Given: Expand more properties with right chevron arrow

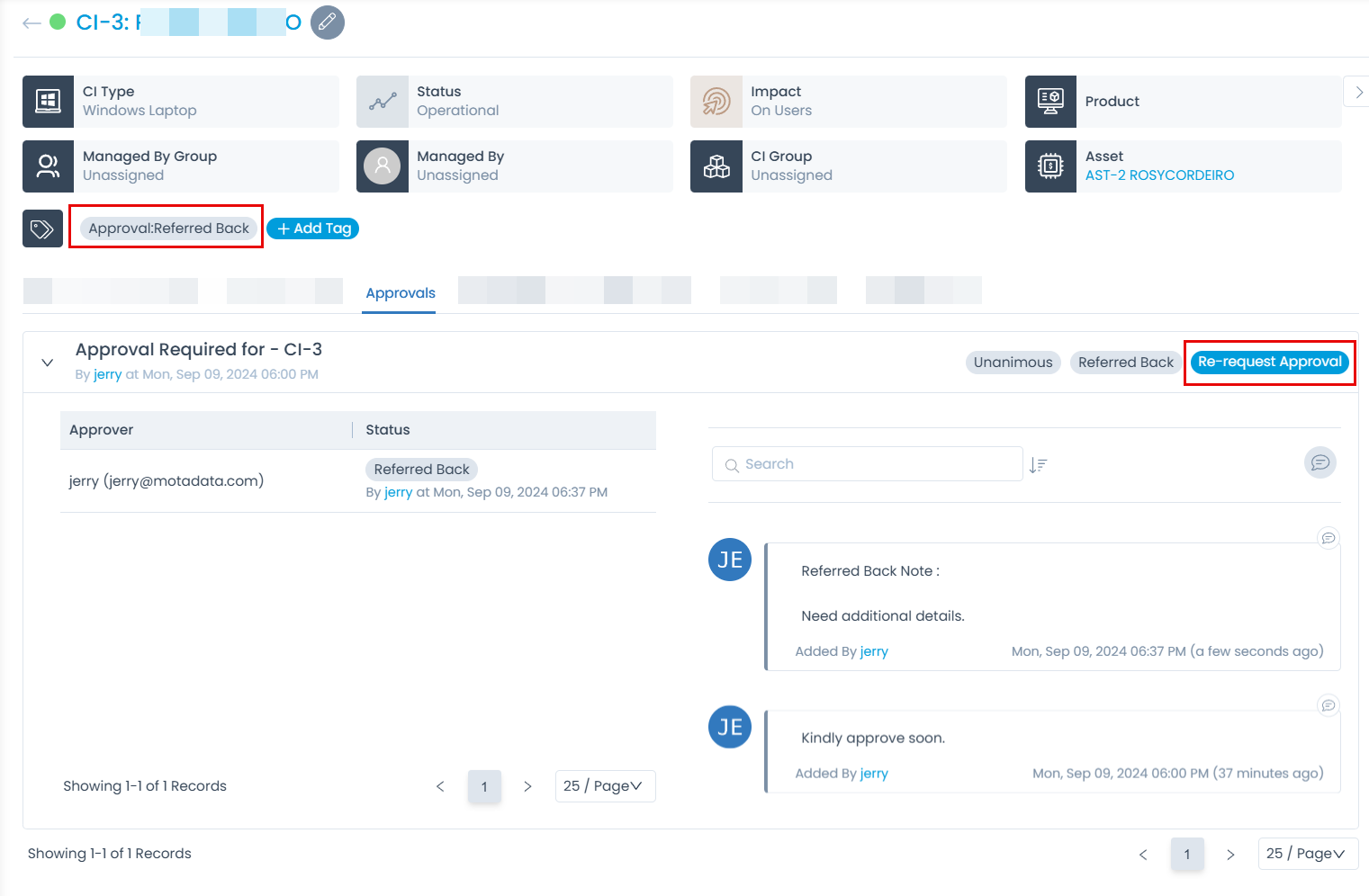Looking at the screenshot, I should (1358, 92).
